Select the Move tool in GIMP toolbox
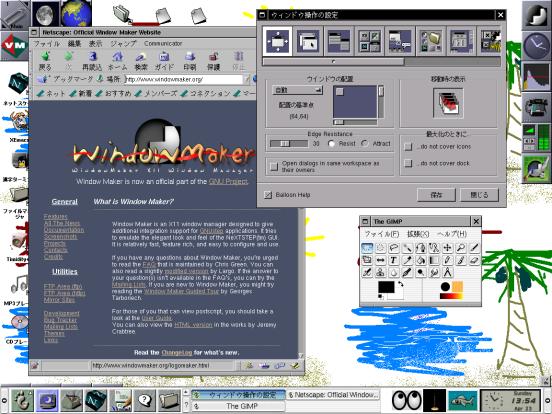 point(447,248)
